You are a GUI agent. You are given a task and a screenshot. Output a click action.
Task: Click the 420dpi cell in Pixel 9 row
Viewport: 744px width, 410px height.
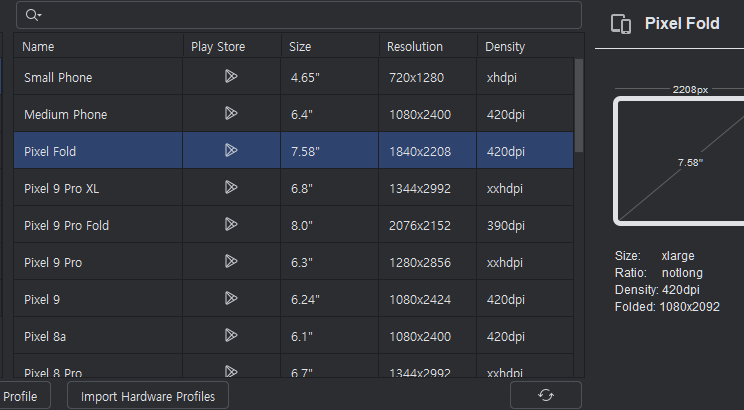tap(525, 299)
